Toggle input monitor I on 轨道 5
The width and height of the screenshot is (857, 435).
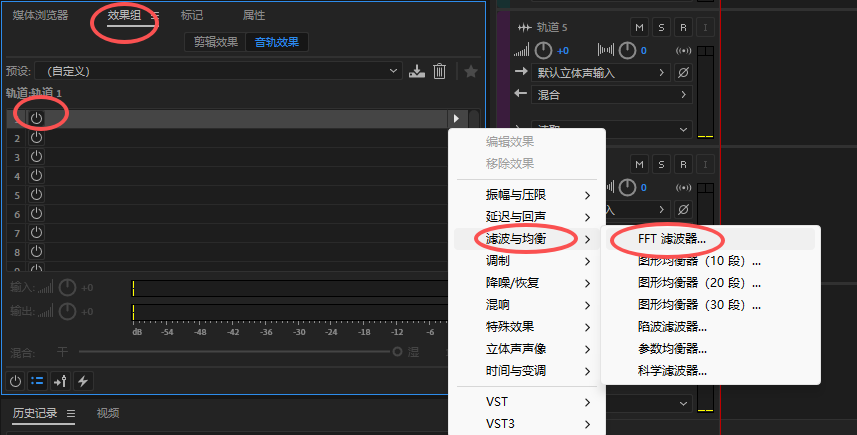[x=705, y=27]
